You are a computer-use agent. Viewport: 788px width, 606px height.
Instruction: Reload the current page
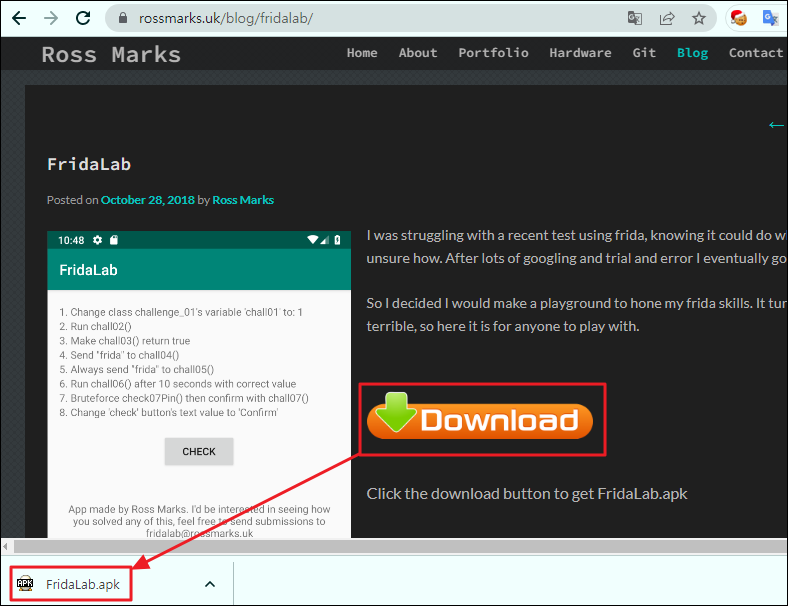click(83, 18)
